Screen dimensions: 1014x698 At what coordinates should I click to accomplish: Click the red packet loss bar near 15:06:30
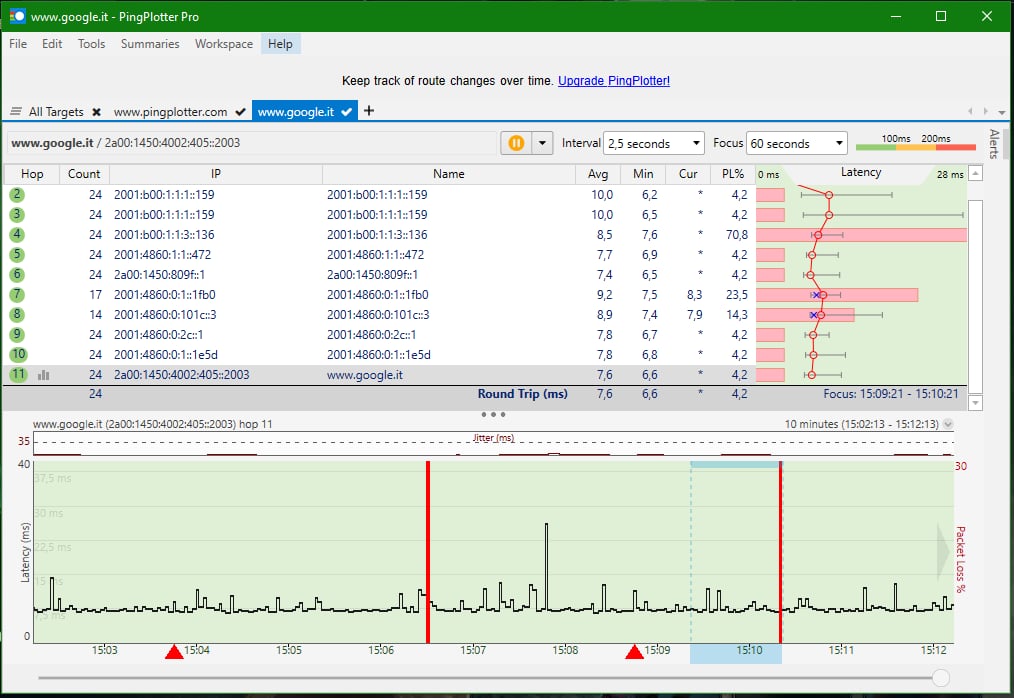[428, 552]
